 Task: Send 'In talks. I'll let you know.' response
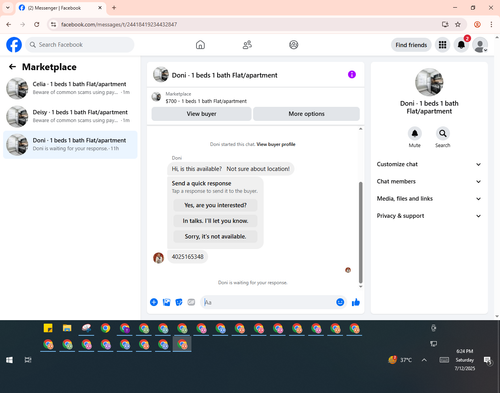point(215,221)
